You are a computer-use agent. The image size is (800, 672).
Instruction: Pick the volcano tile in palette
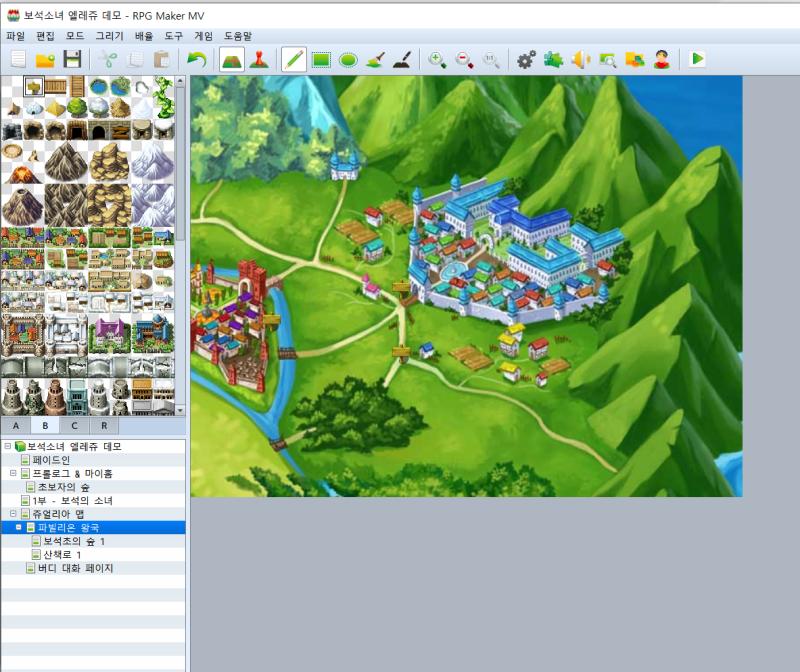pos(22,174)
